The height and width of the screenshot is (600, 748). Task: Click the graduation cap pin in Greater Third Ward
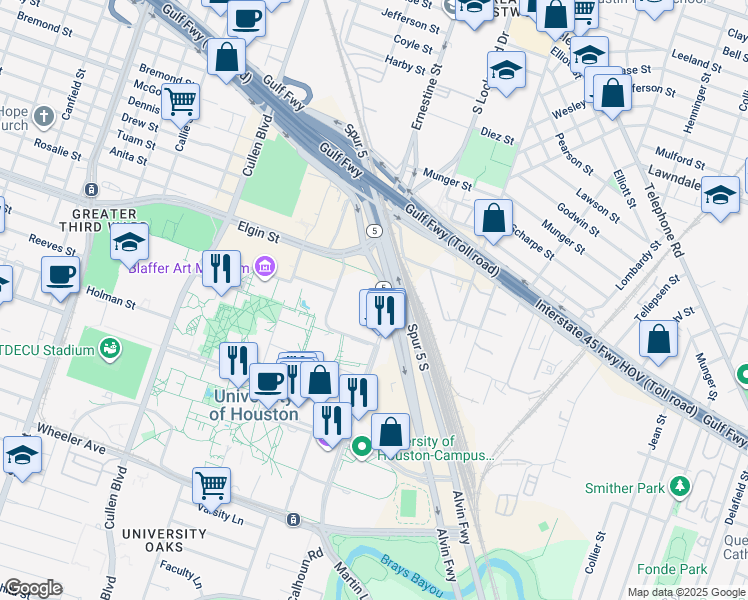[x=129, y=242]
